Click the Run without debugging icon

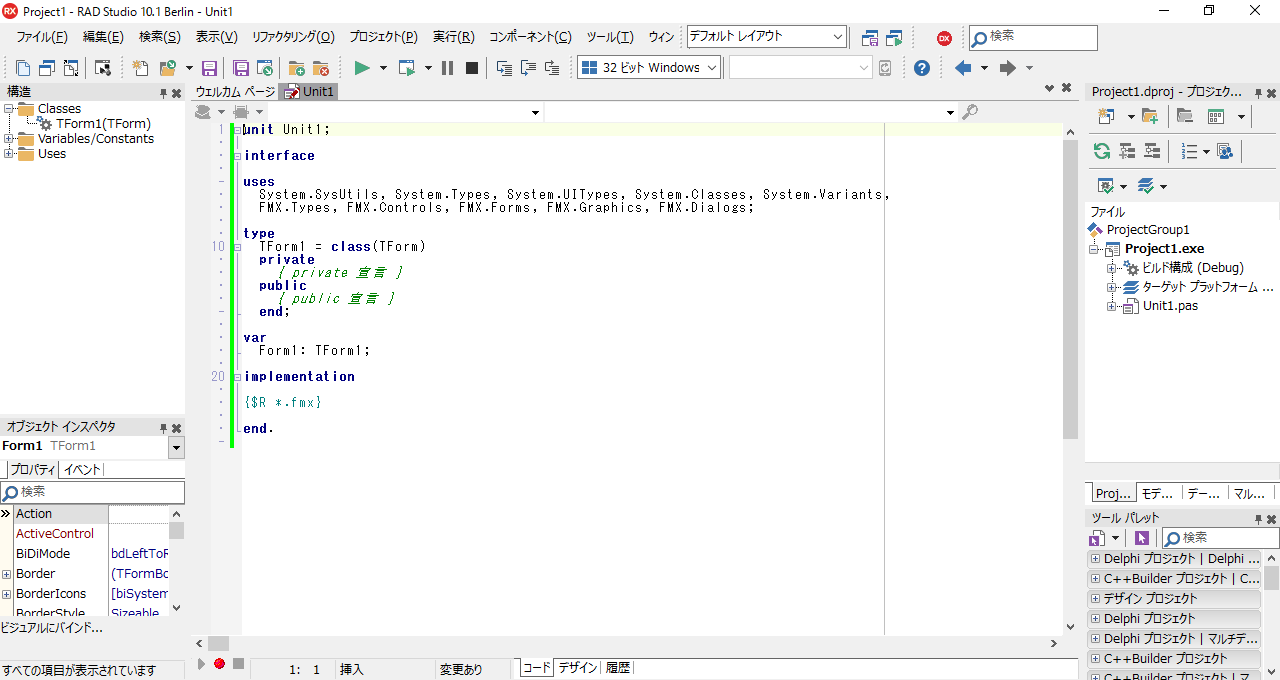[x=406, y=68]
